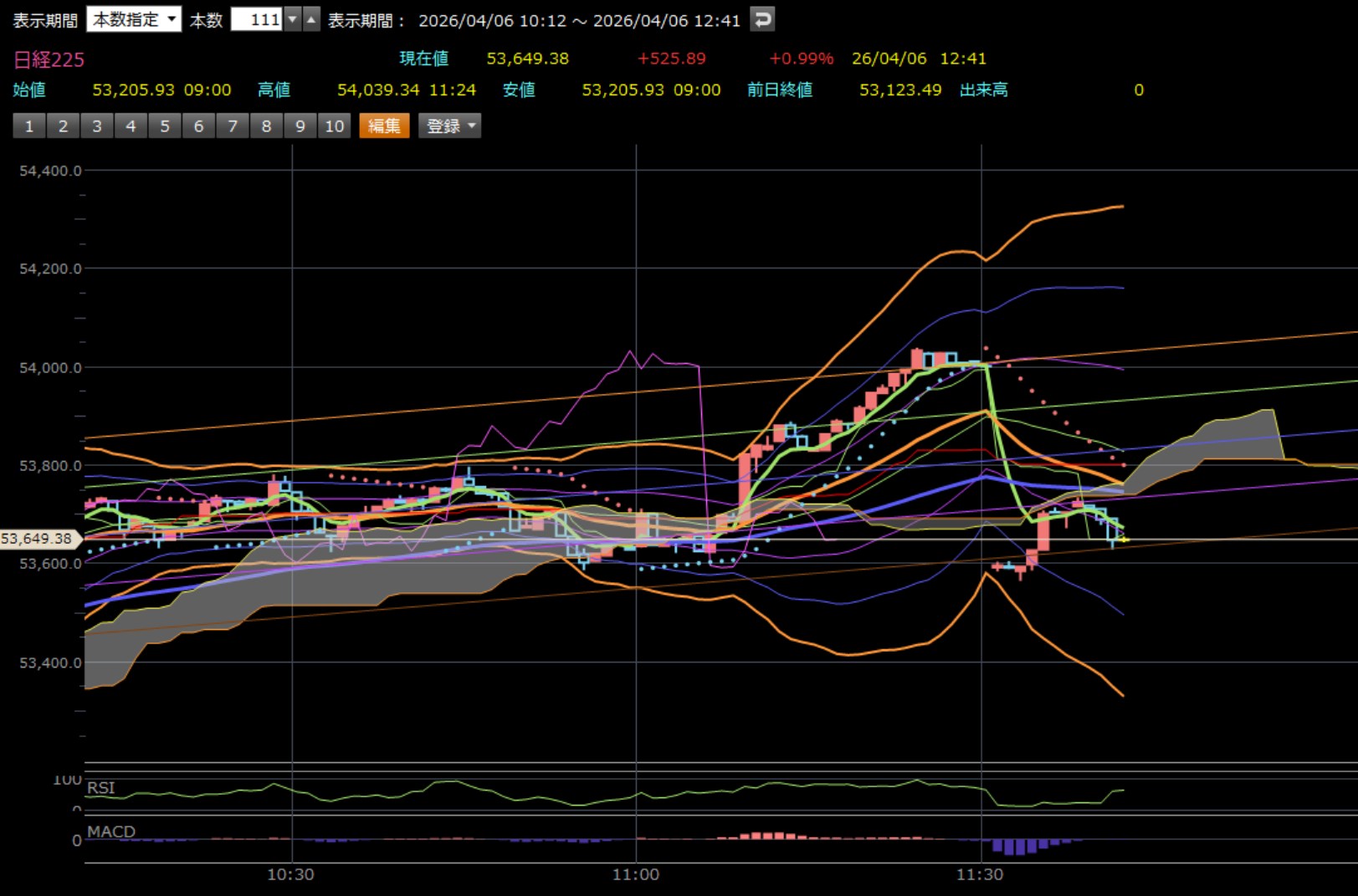Load chart preset 9
The image size is (1358, 896).
click(300, 125)
